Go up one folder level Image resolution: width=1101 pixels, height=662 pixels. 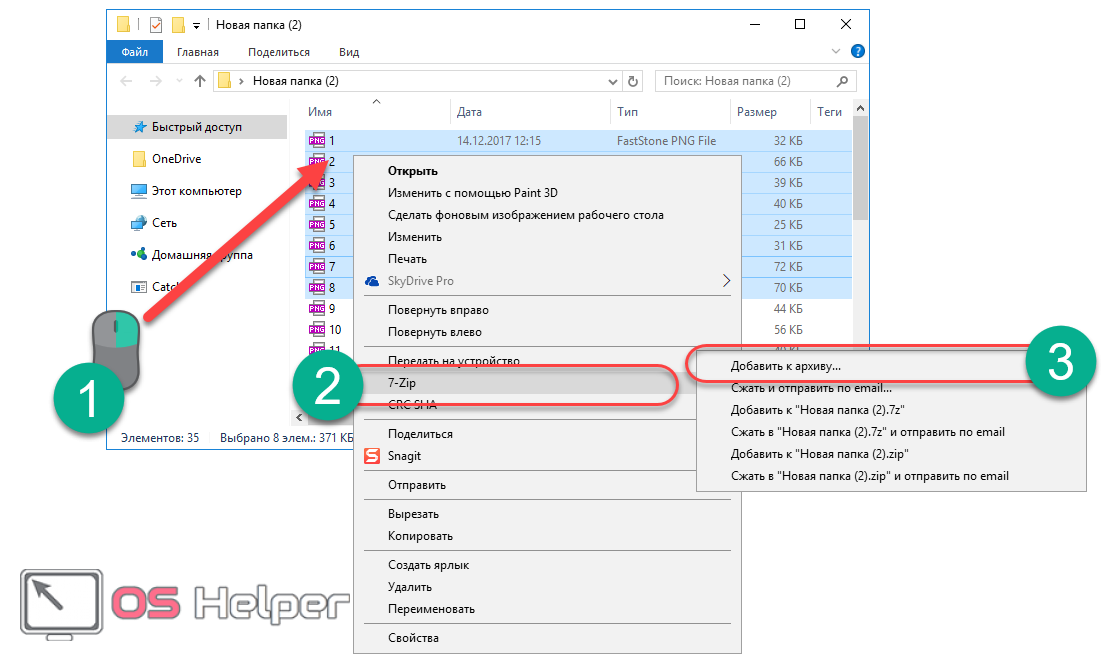pyautogui.click(x=200, y=81)
